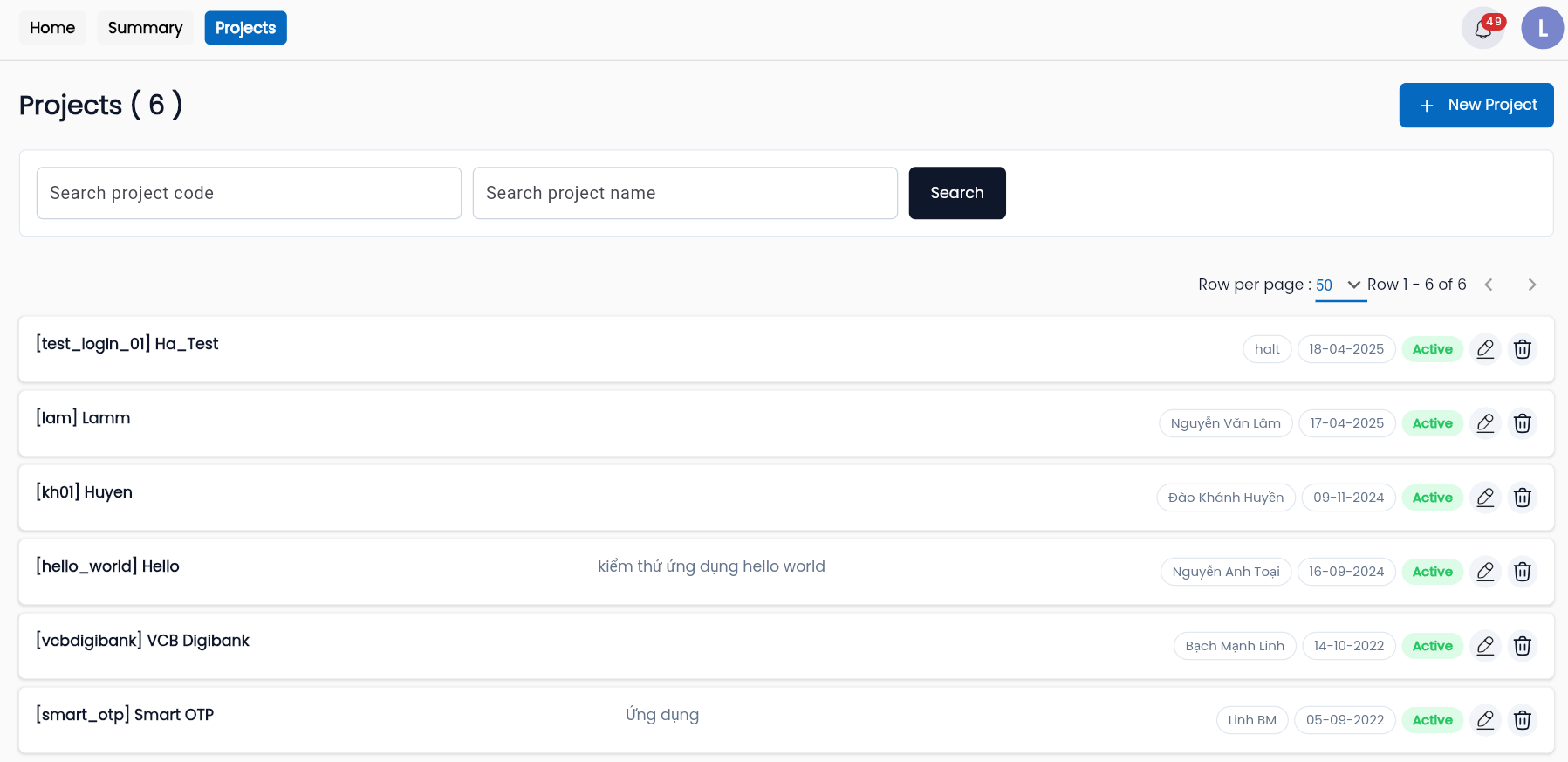
Task: Switch to the Summary tab
Action: pos(145,28)
